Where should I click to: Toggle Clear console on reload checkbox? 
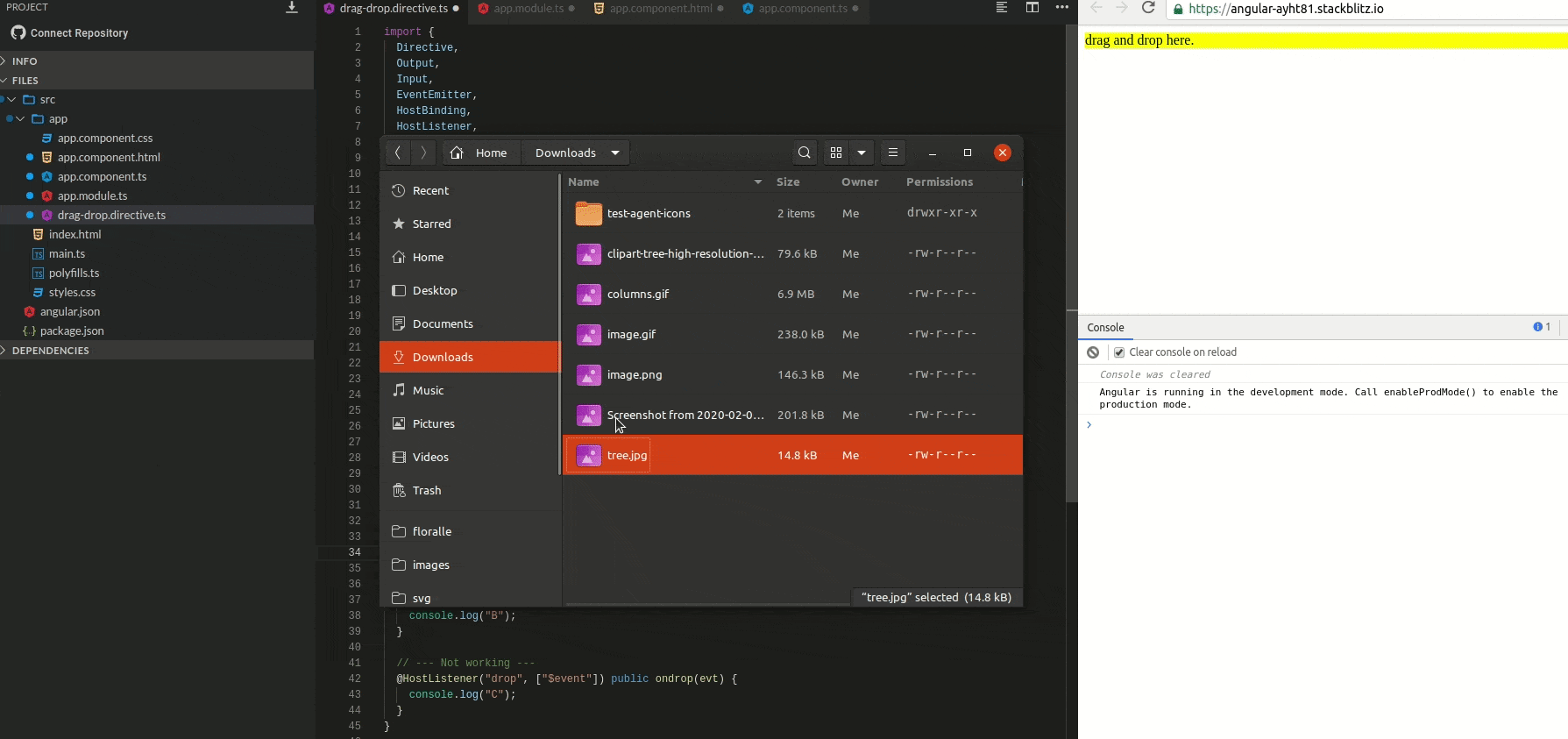pos(1119,352)
